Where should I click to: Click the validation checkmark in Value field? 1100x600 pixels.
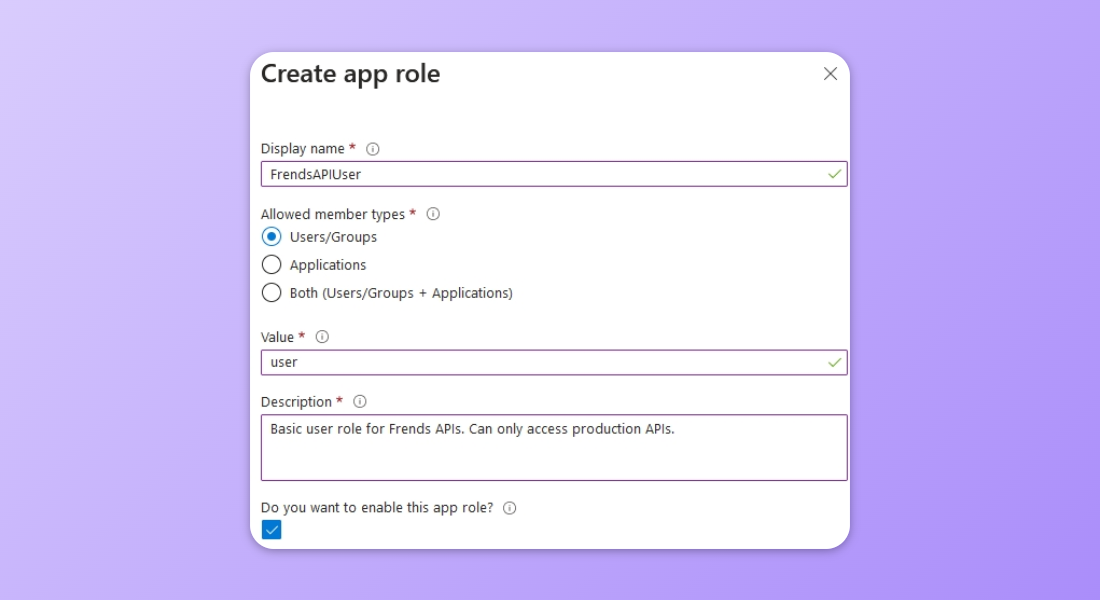point(834,363)
